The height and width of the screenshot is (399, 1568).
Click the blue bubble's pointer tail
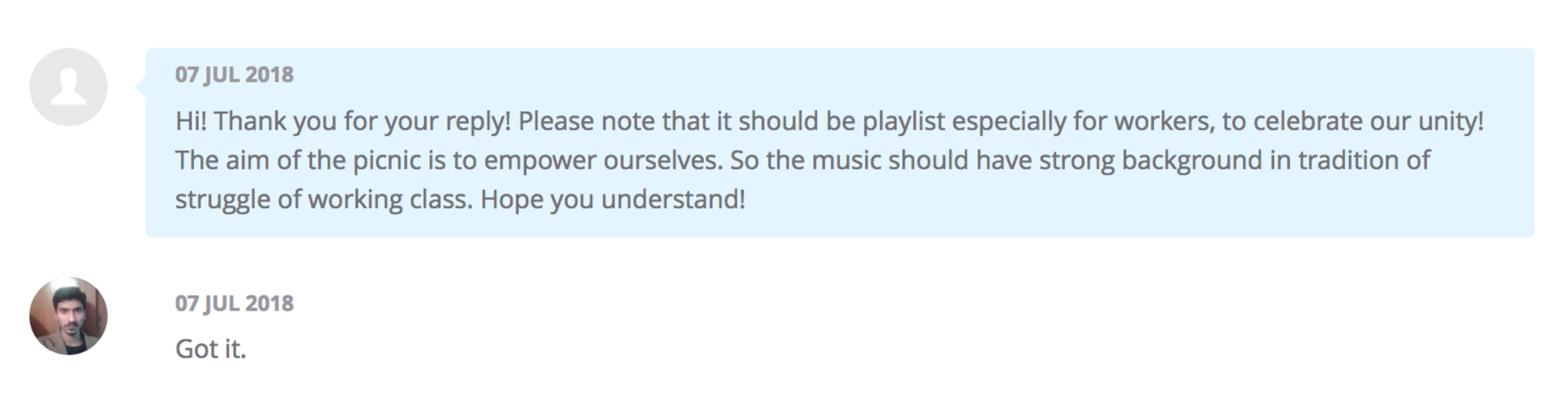(x=141, y=87)
